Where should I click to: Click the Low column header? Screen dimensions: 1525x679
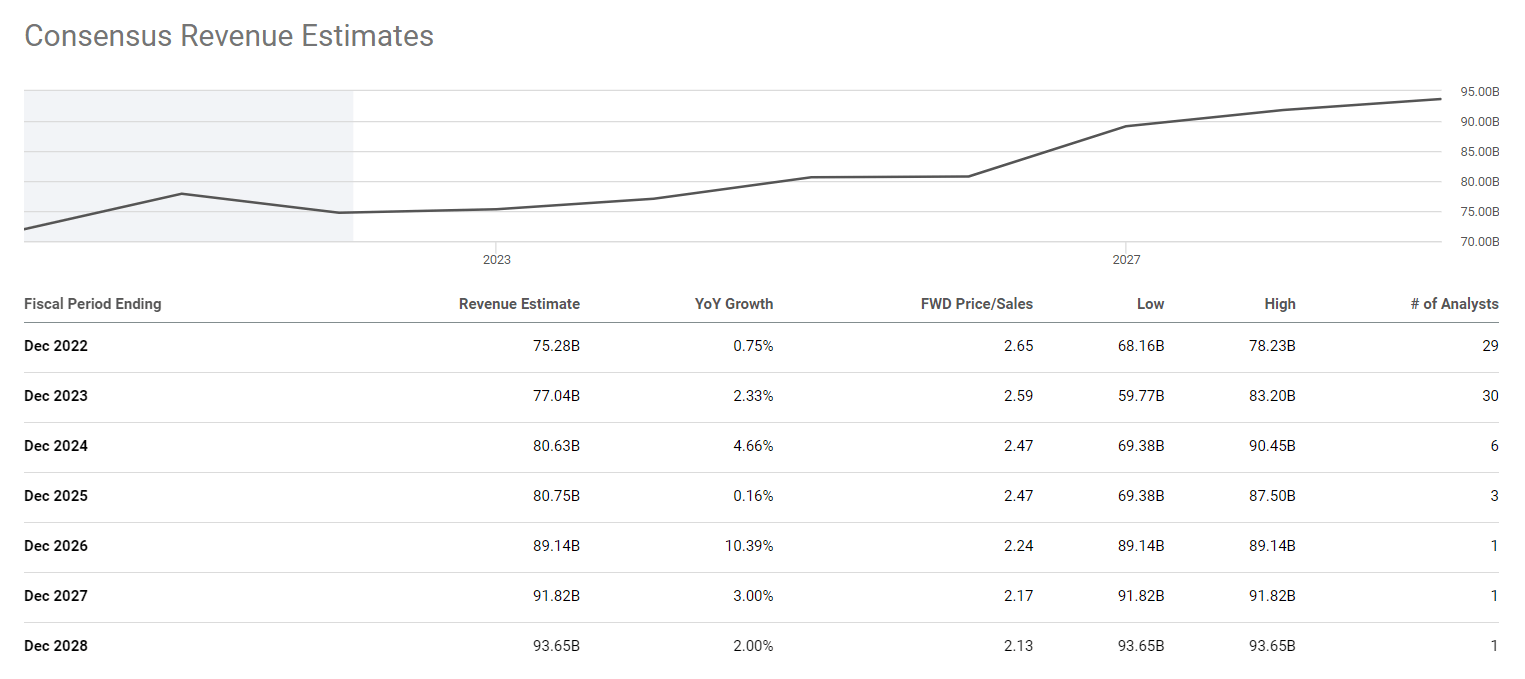(1150, 304)
